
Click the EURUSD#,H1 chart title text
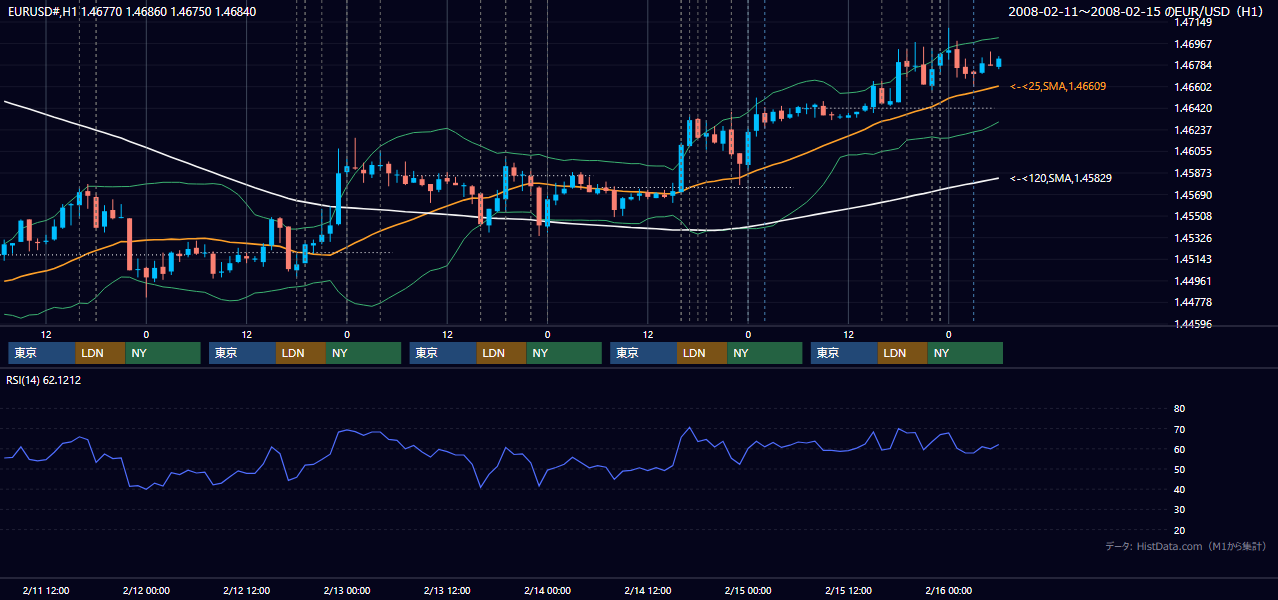130,11
